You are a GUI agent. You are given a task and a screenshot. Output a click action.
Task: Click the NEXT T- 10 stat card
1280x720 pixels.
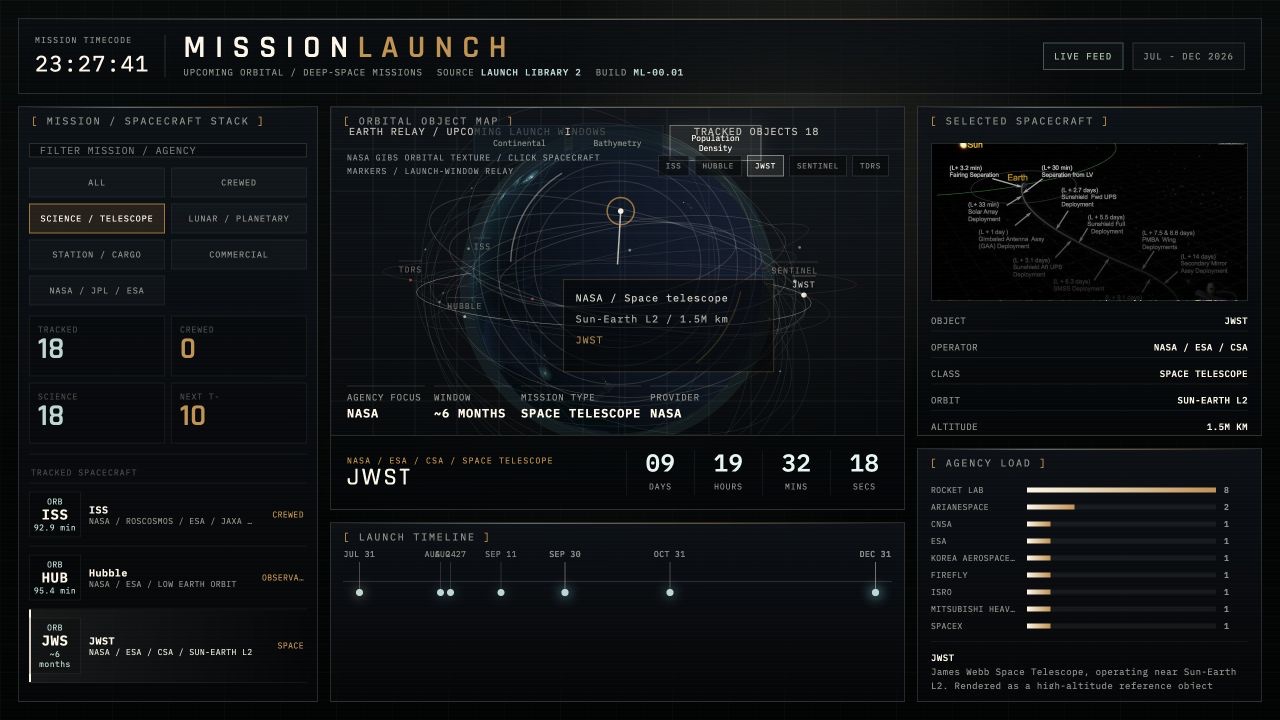[x=239, y=413]
